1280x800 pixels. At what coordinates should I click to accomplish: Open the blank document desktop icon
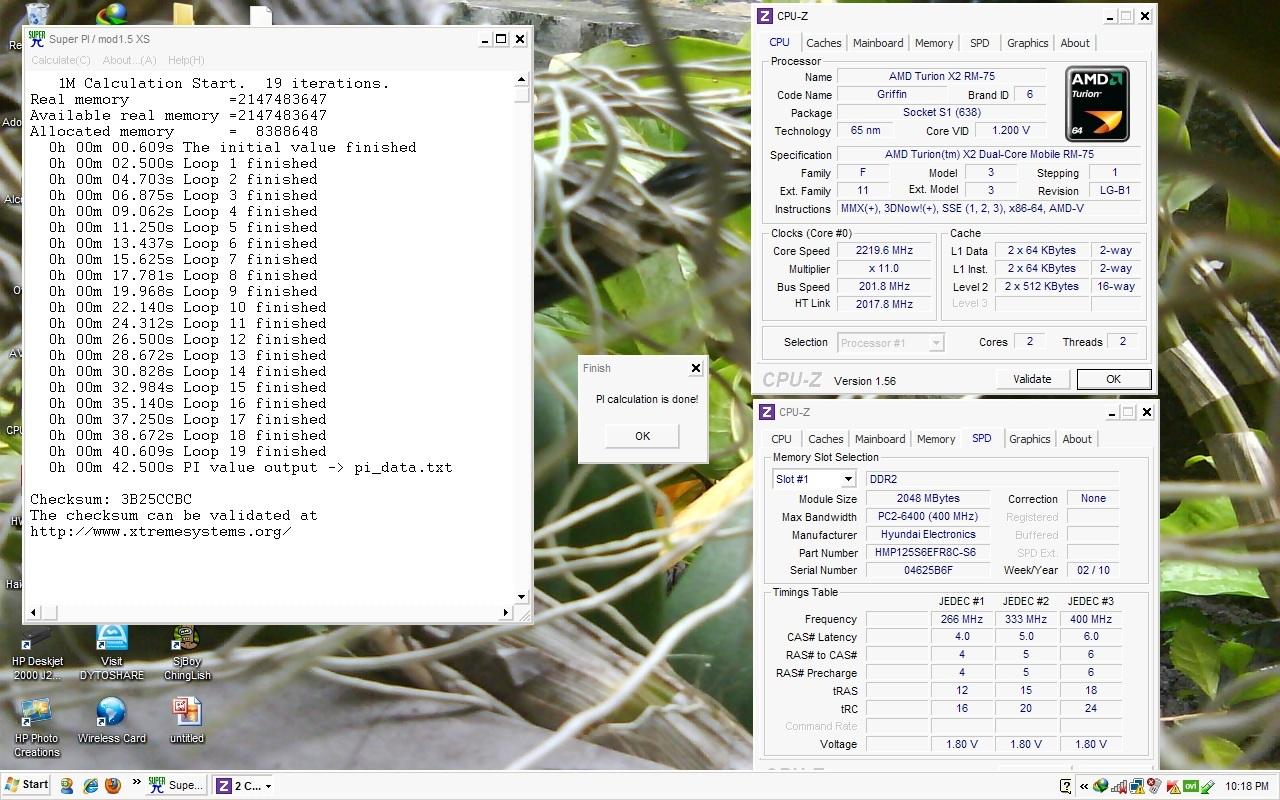(260, 14)
